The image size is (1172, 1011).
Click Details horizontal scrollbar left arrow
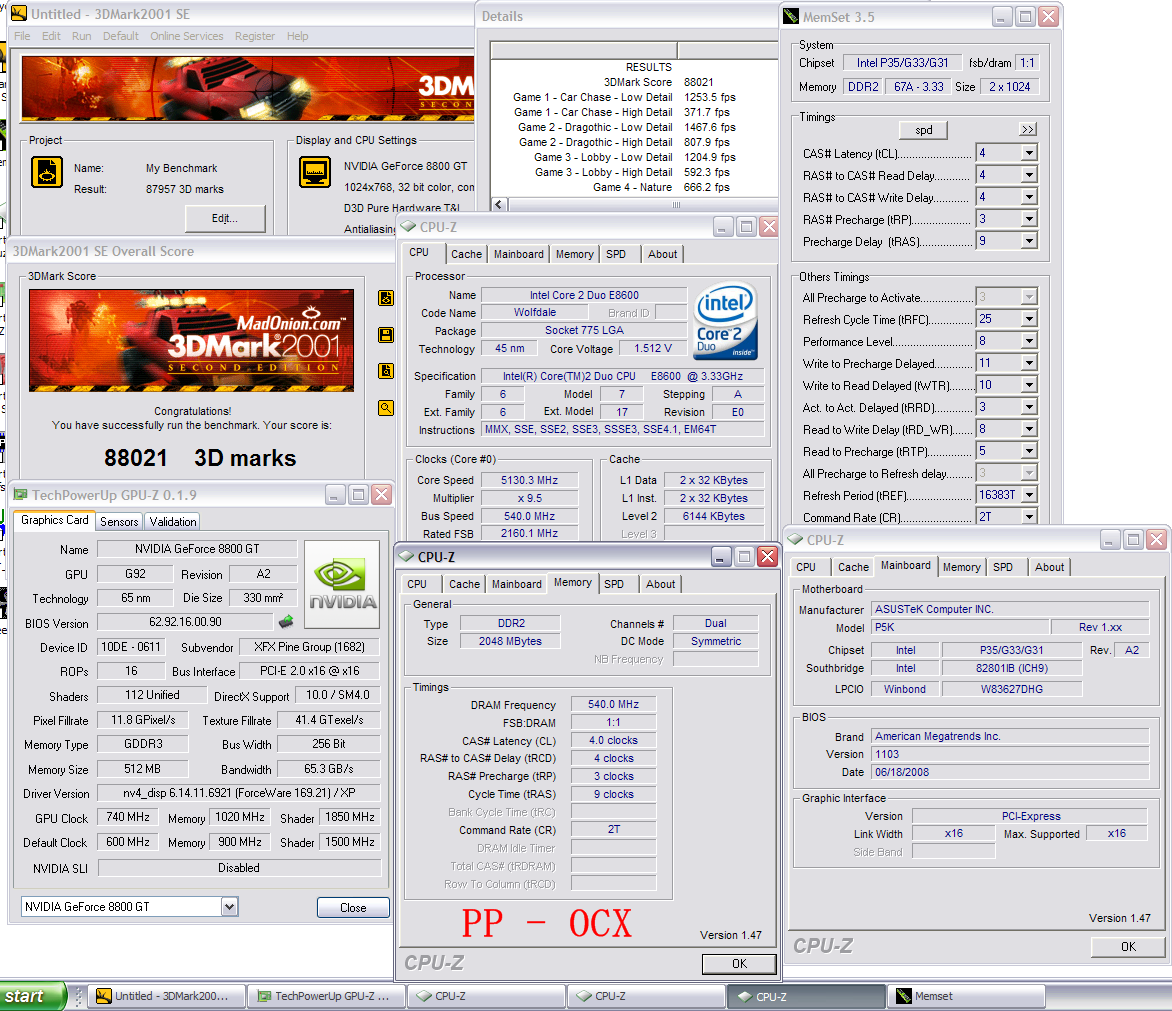499,204
